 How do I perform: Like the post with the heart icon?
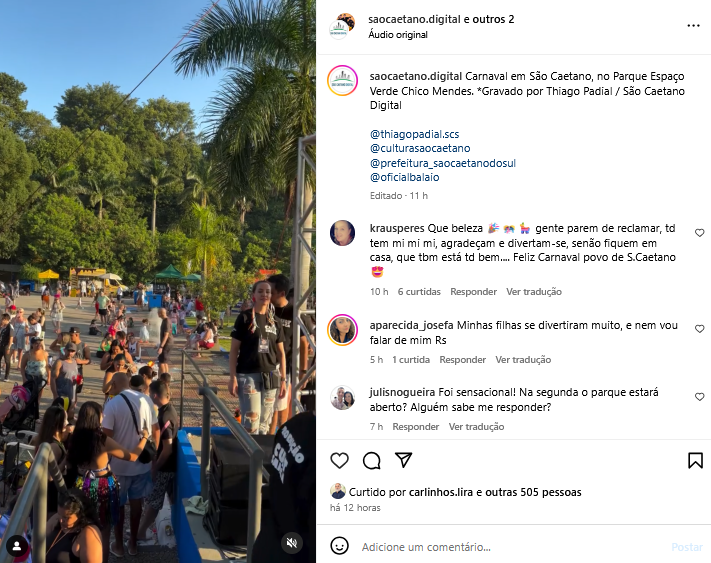click(339, 461)
